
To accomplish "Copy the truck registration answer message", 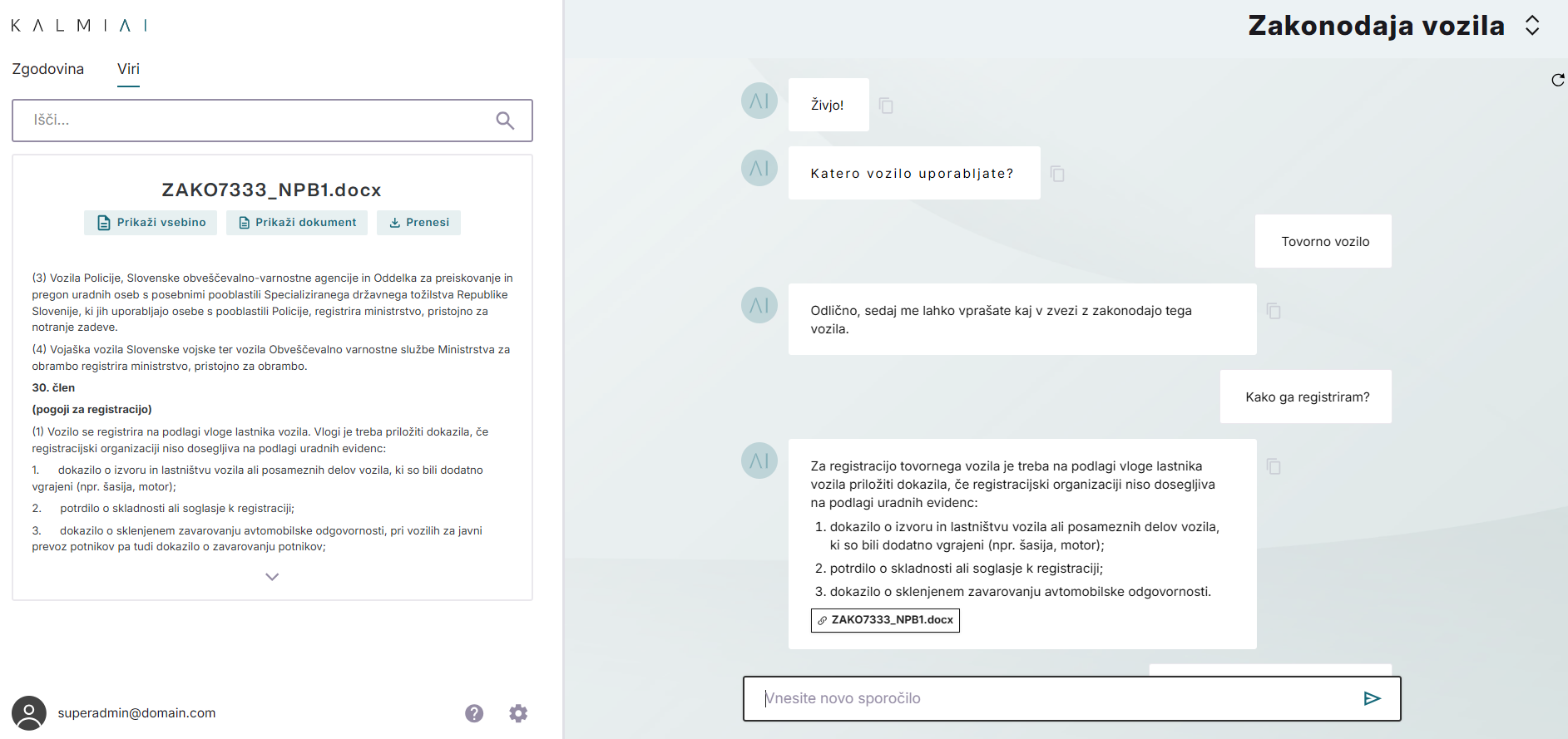I will [x=1274, y=466].
